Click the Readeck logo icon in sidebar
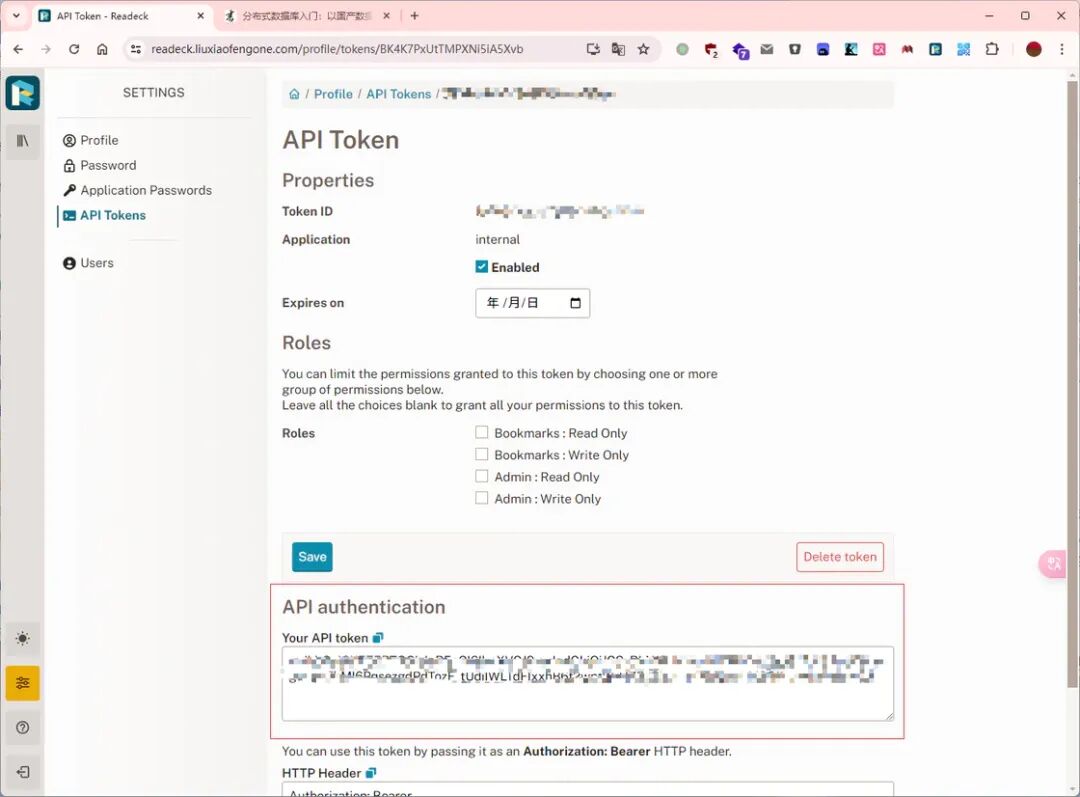Viewport: 1080px width, 797px height. tap(23, 93)
